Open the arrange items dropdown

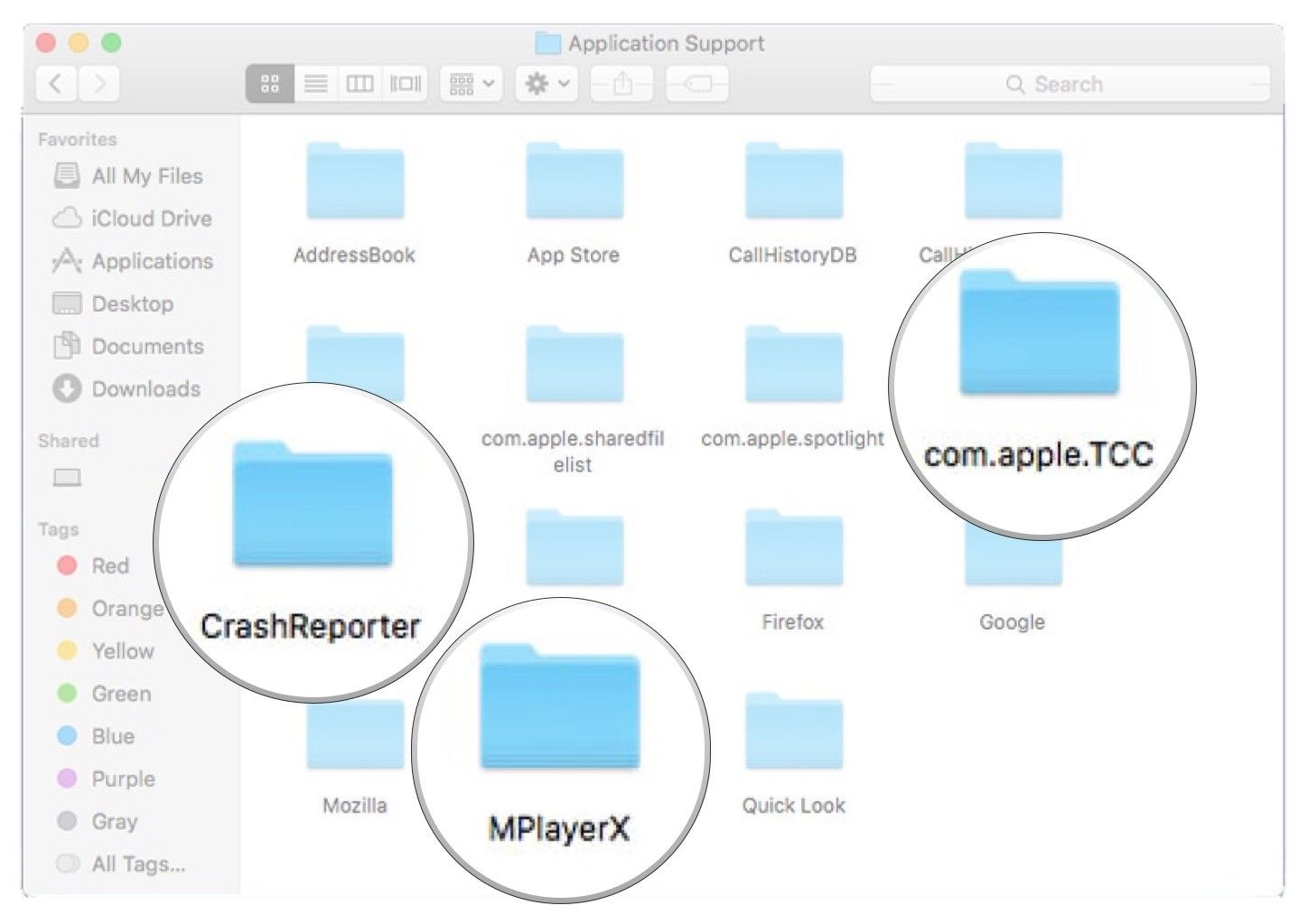[472, 84]
